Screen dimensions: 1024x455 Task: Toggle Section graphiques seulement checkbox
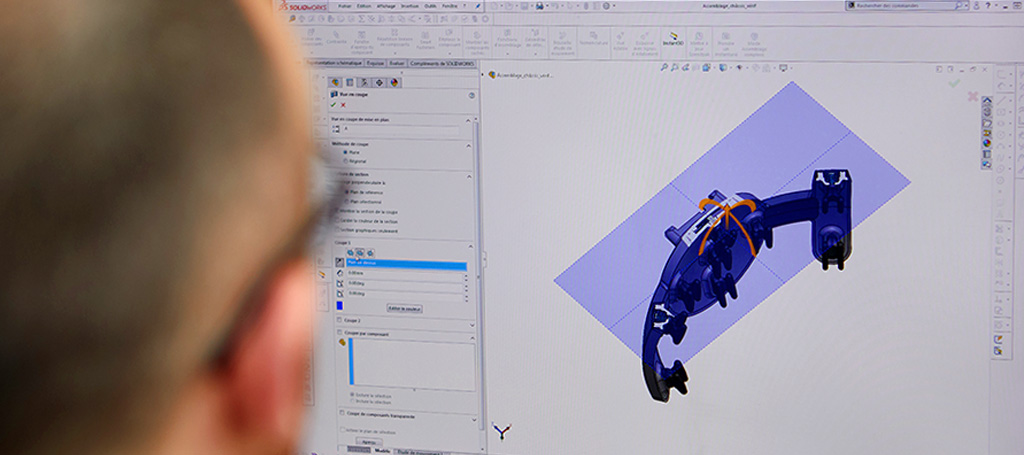coord(338,230)
